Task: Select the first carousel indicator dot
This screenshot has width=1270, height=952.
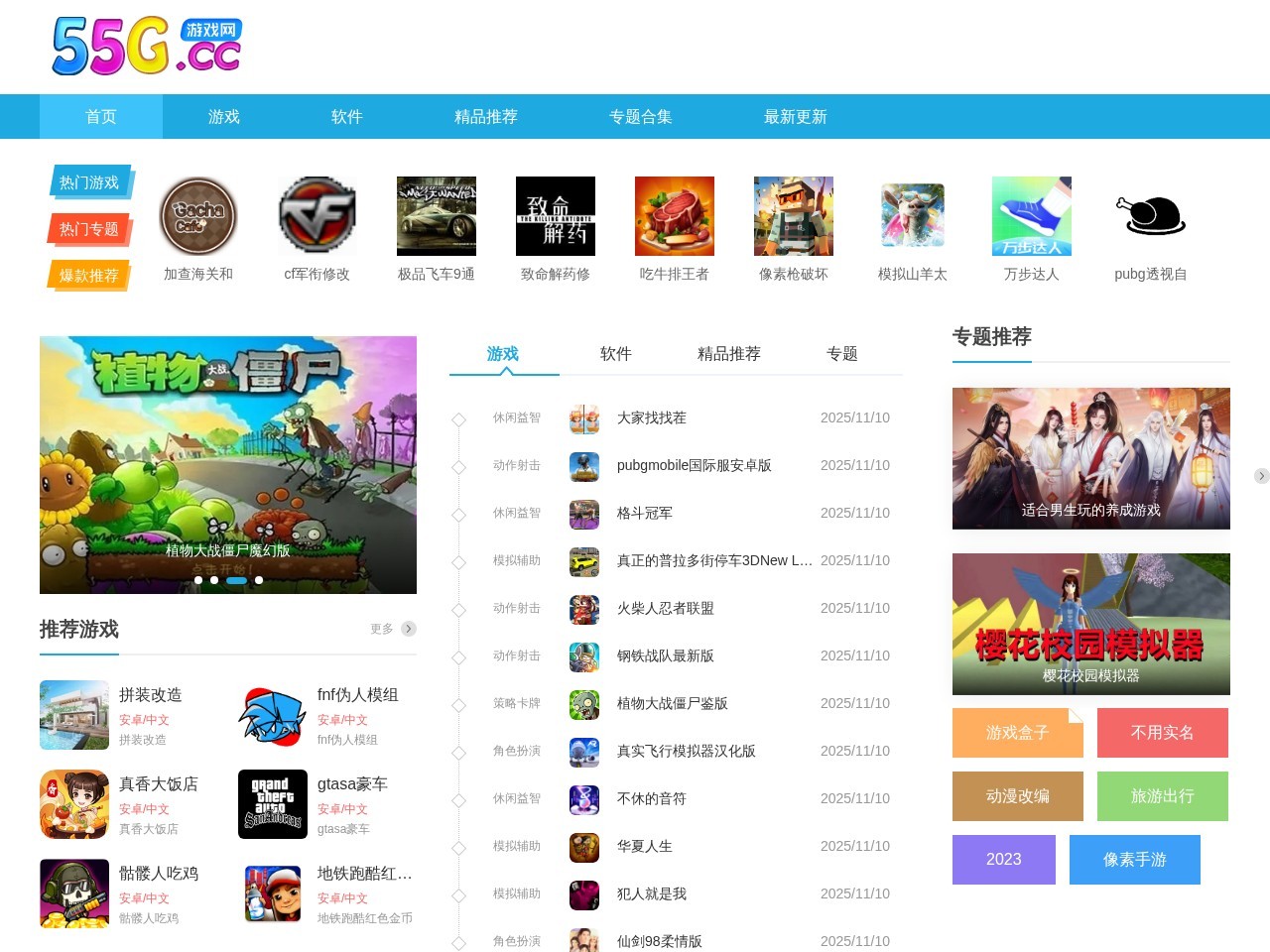Action: pos(198,580)
